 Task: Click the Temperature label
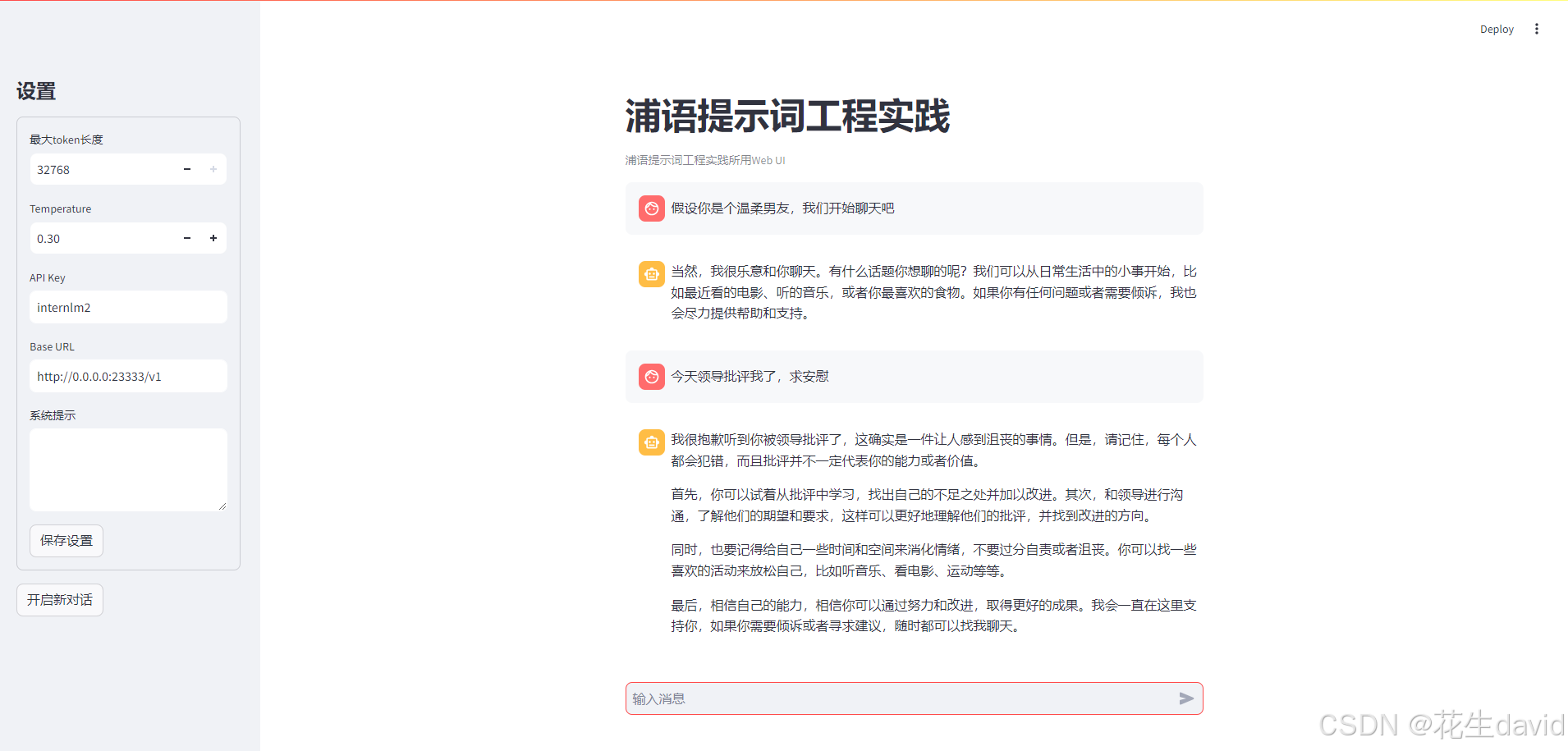pos(61,208)
